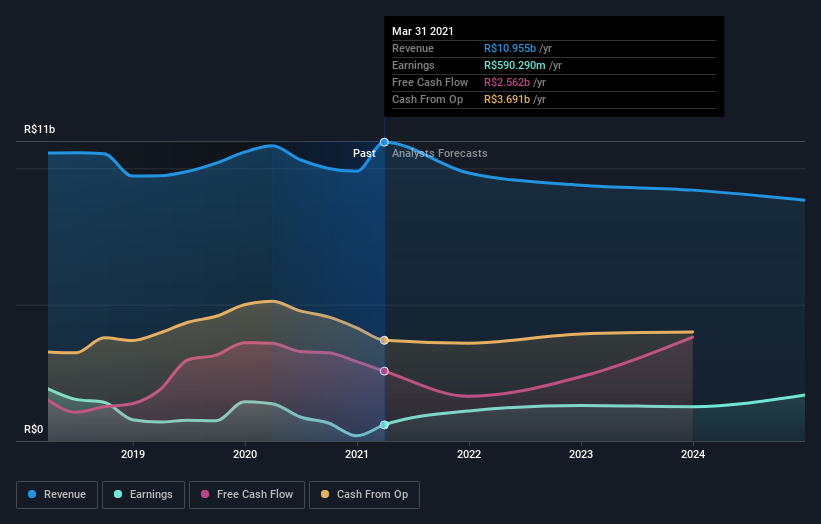Toggle the Revenue legend series
The height and width of the screenshot is (524, 821).
(57, 495)
